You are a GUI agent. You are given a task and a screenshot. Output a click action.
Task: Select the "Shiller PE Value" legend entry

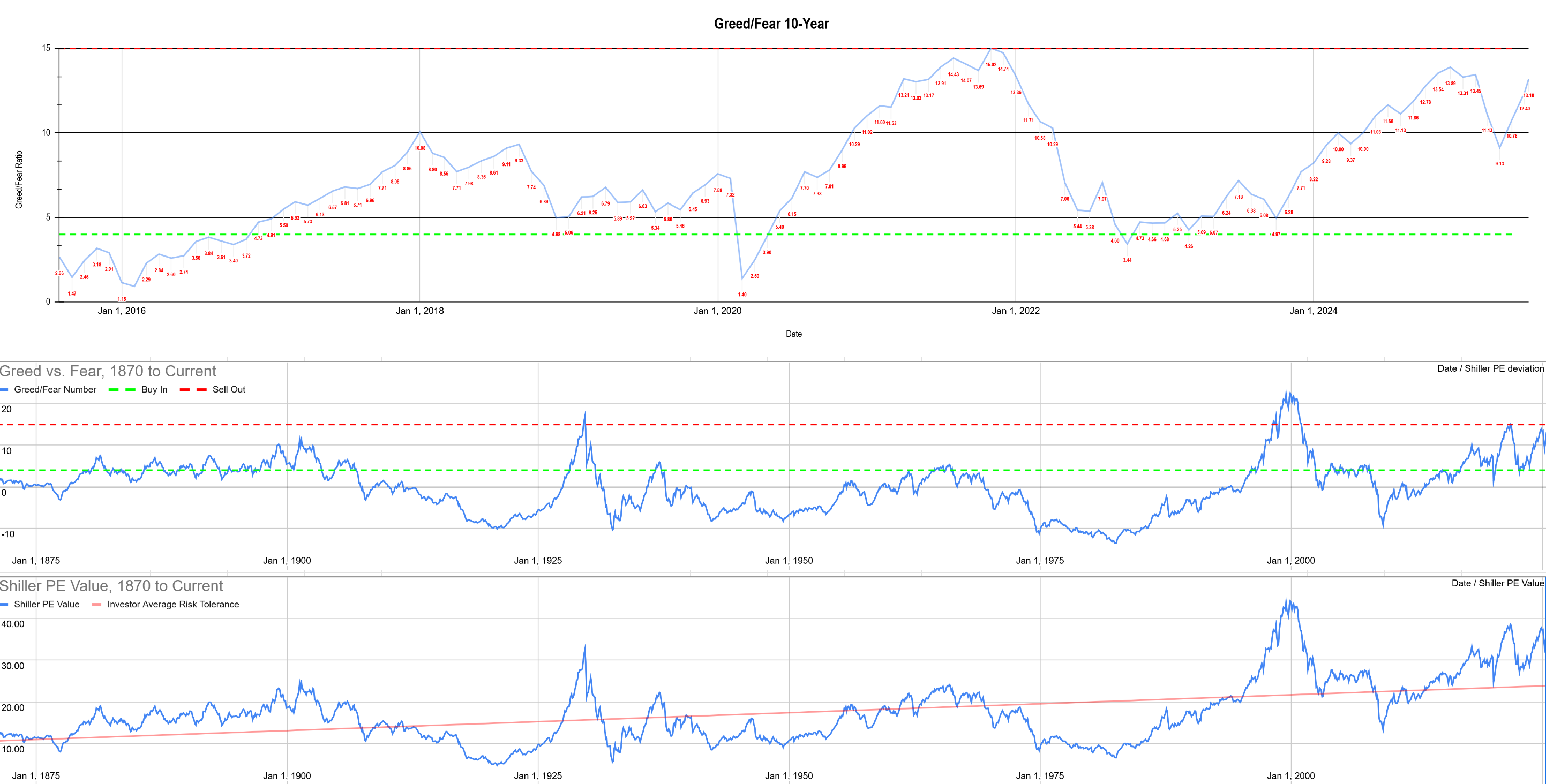pyautogui.click(x=47, y=604)
